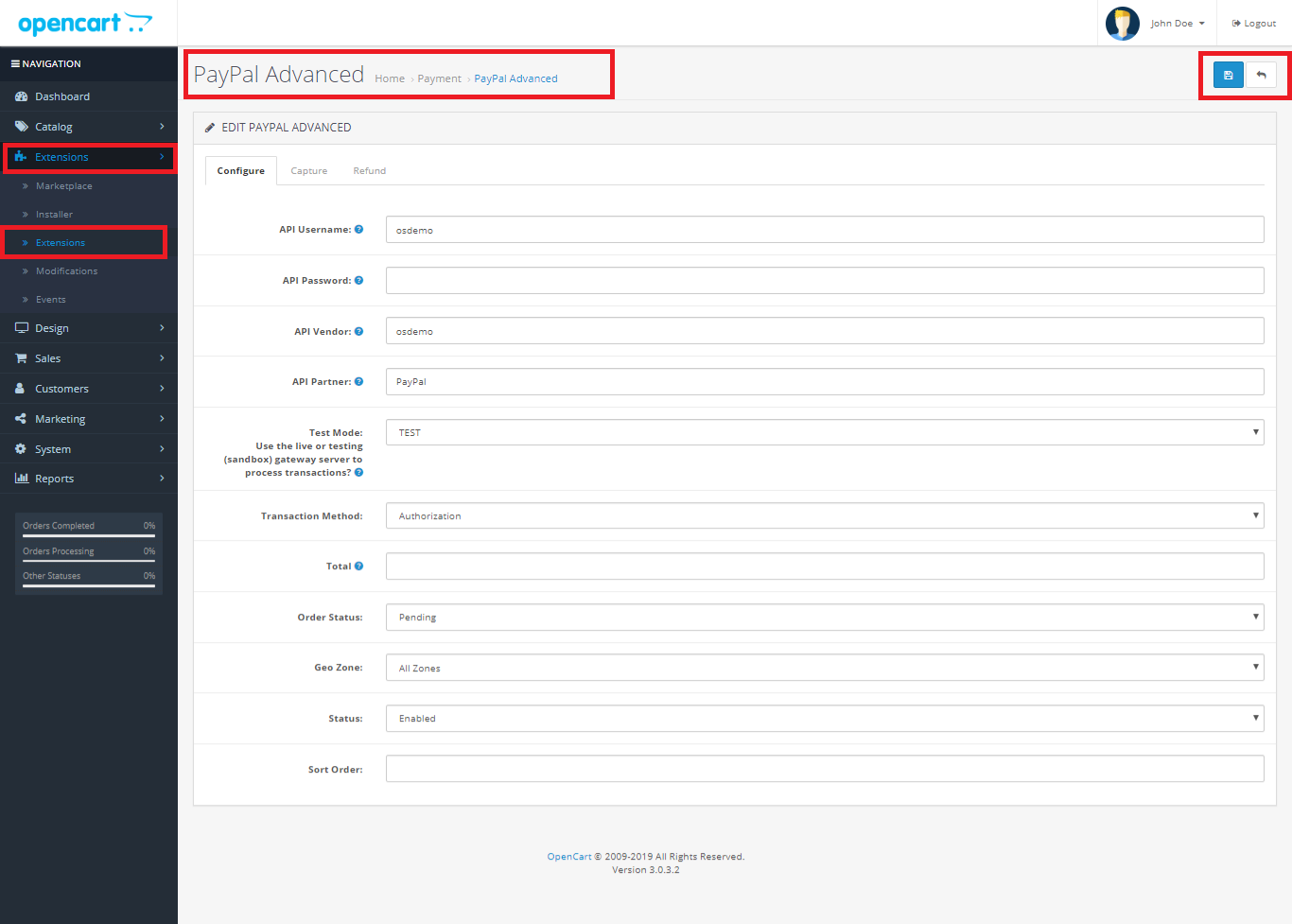Click the Orders Completed progress bar
Image resolution: width=1292 pixels, height=924 pixels.
pyautogui.click(x=89, y=536)
